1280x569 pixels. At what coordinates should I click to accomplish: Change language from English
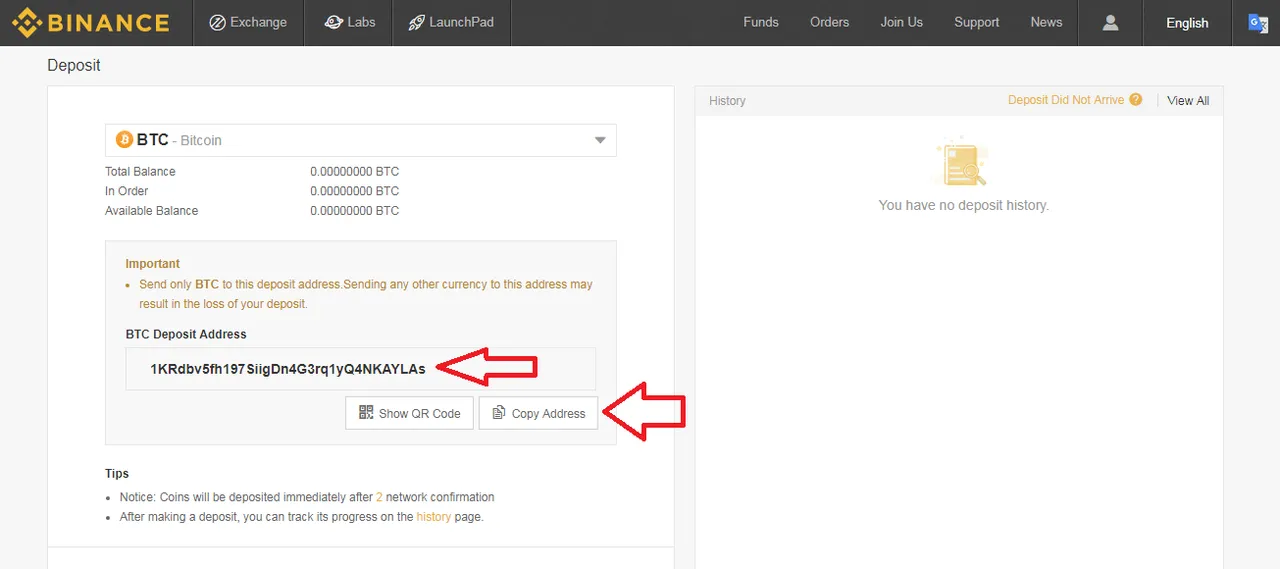(x=1187, y=23)
